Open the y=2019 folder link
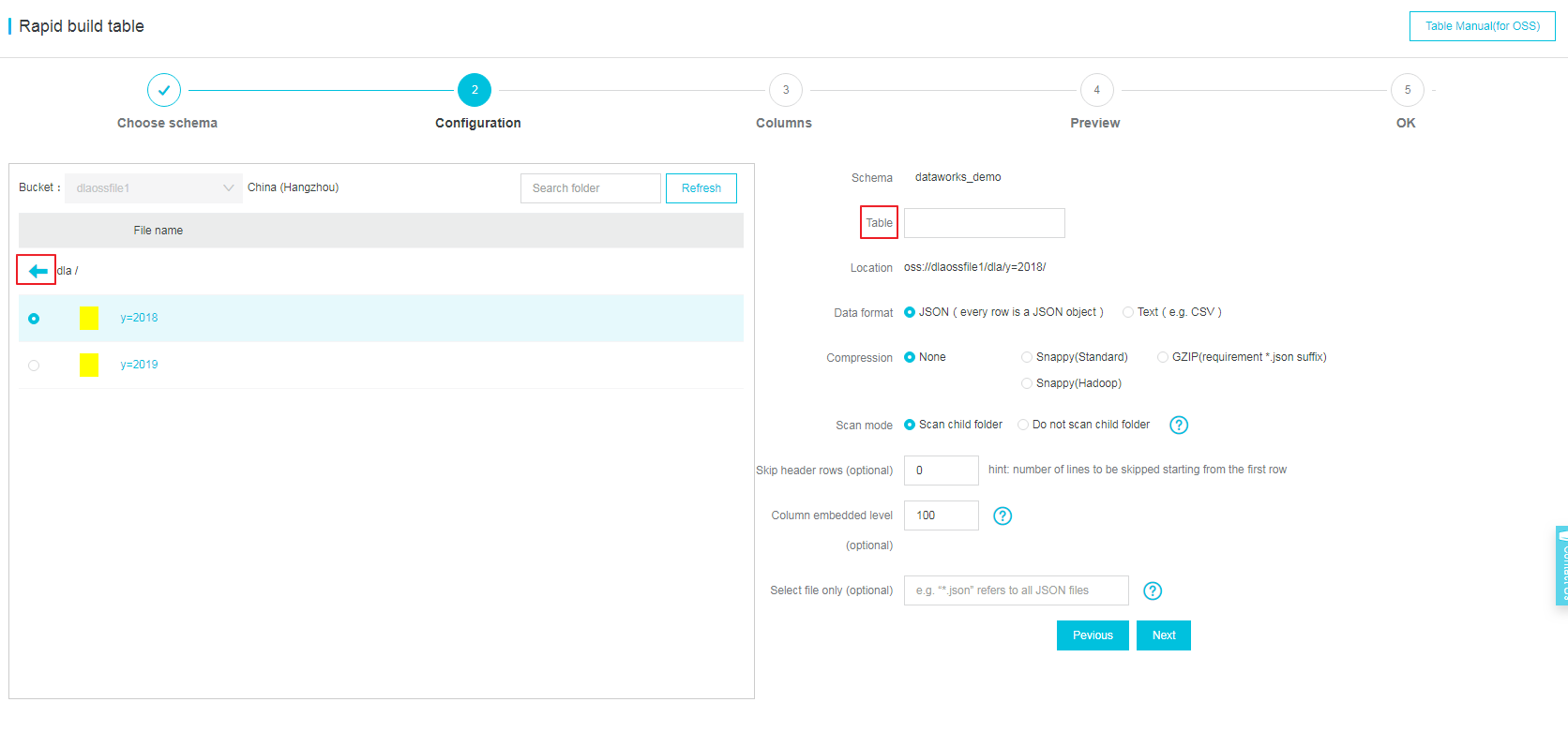This screenshot has height=732, width=1568. (x=139, y=365)
